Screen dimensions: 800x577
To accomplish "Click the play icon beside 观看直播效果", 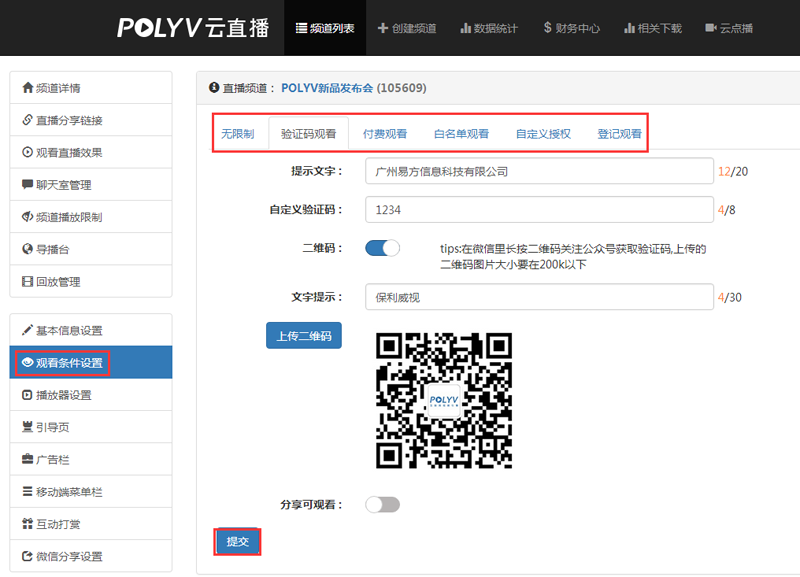I will point(27,152).
